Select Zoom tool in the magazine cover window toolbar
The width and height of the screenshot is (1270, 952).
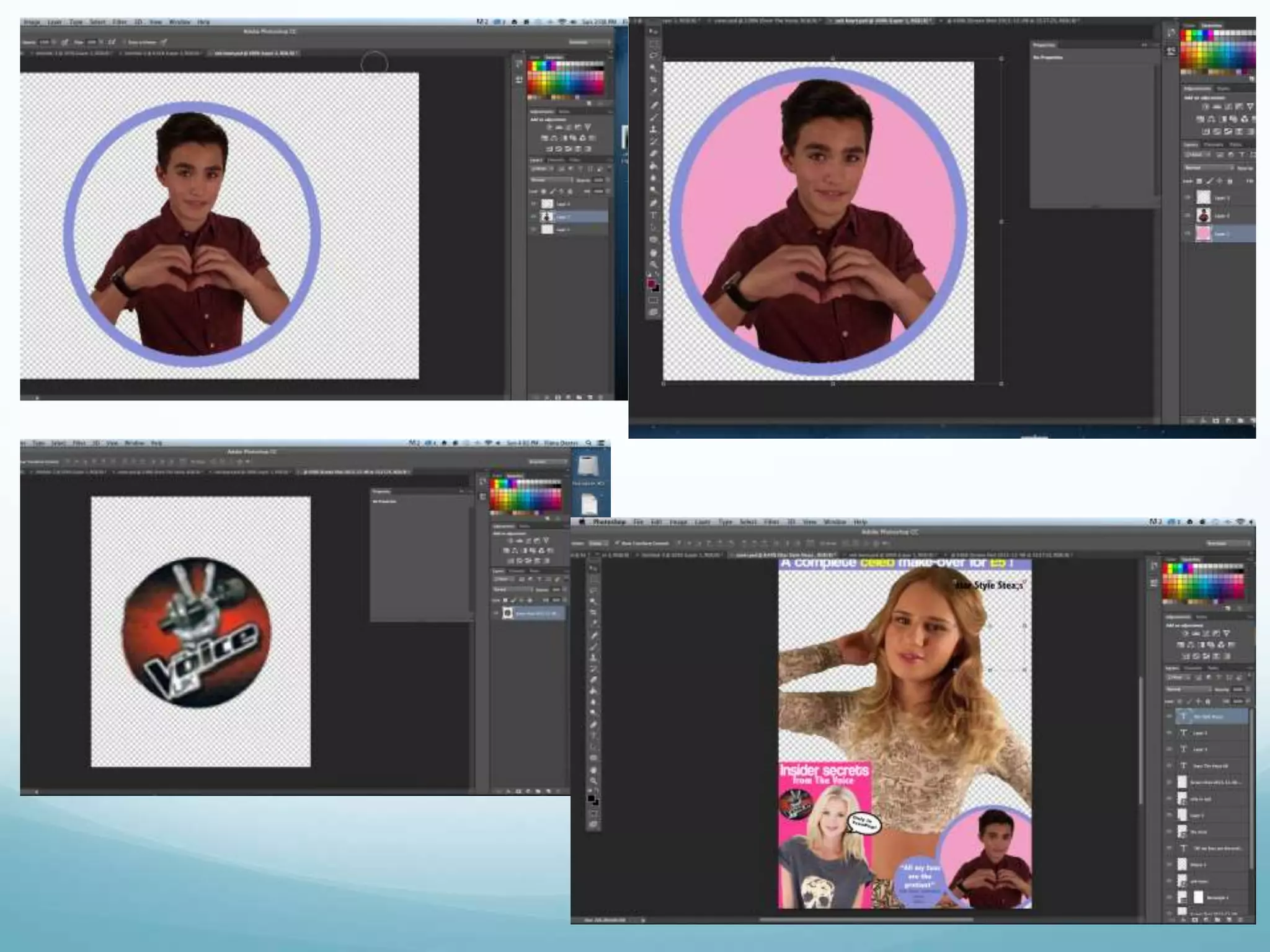pos(593,781)
